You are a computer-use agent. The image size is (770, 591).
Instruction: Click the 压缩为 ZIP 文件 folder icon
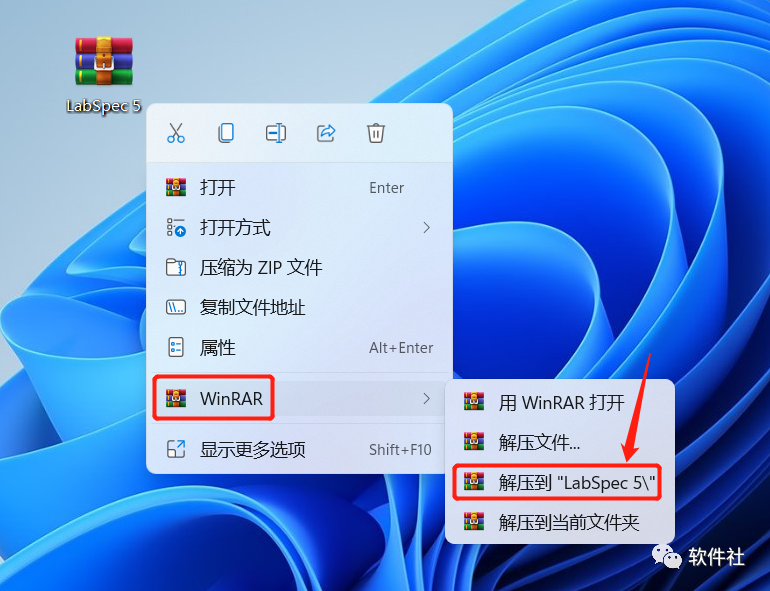pyautogui.click(x=176, y=268)
